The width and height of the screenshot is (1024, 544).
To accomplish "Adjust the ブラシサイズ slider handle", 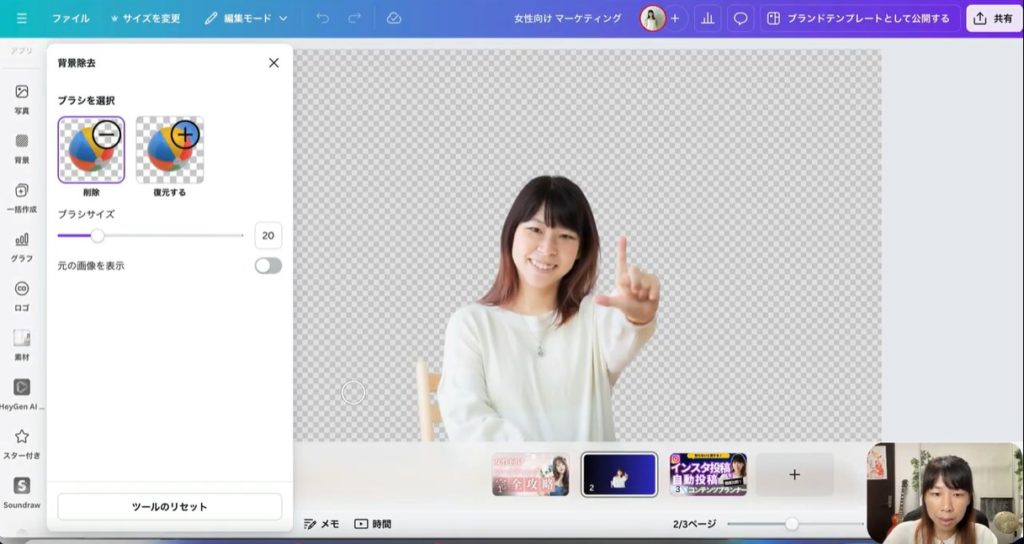I will tap(97, 236).
